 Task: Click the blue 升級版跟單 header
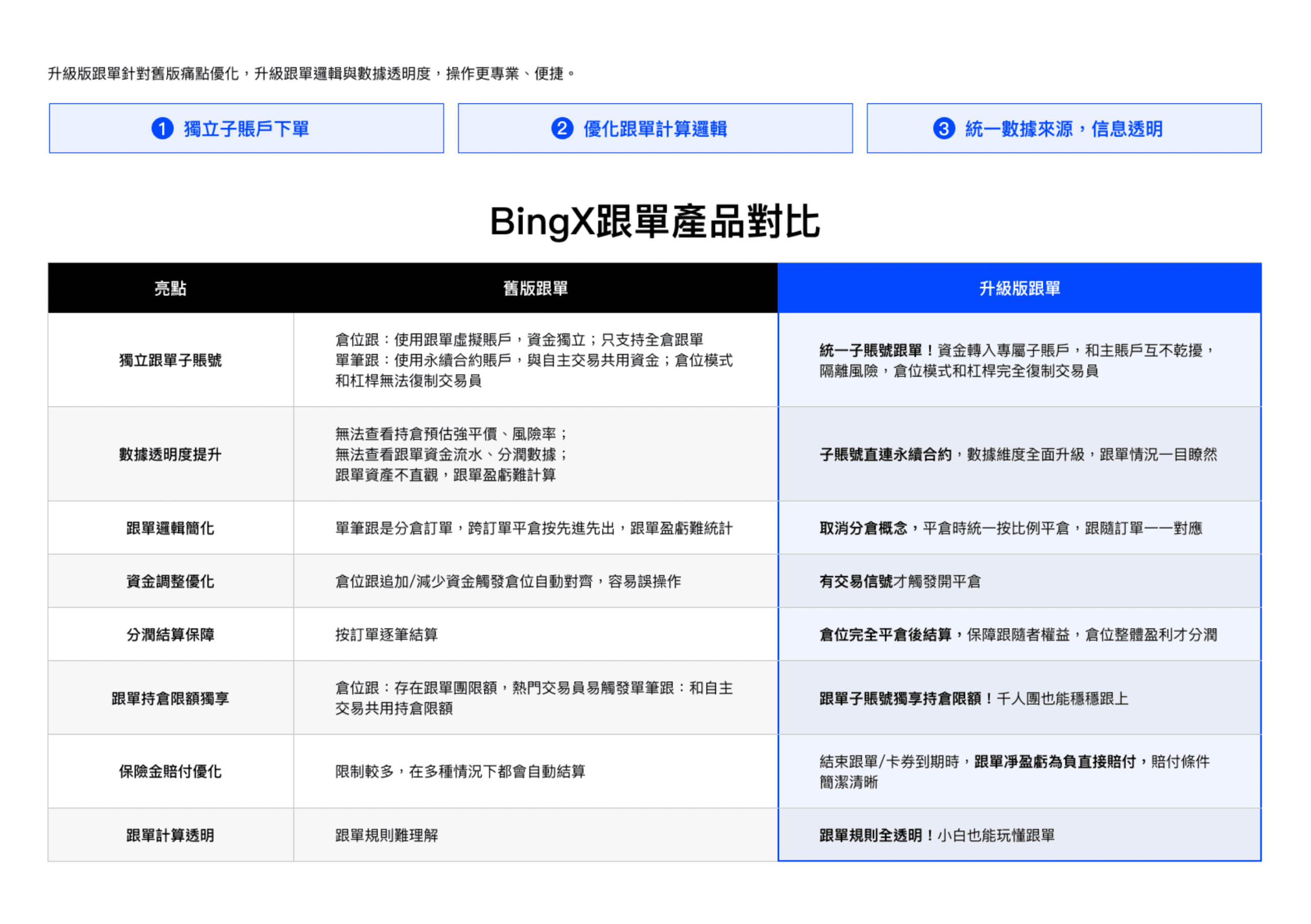1019,288
